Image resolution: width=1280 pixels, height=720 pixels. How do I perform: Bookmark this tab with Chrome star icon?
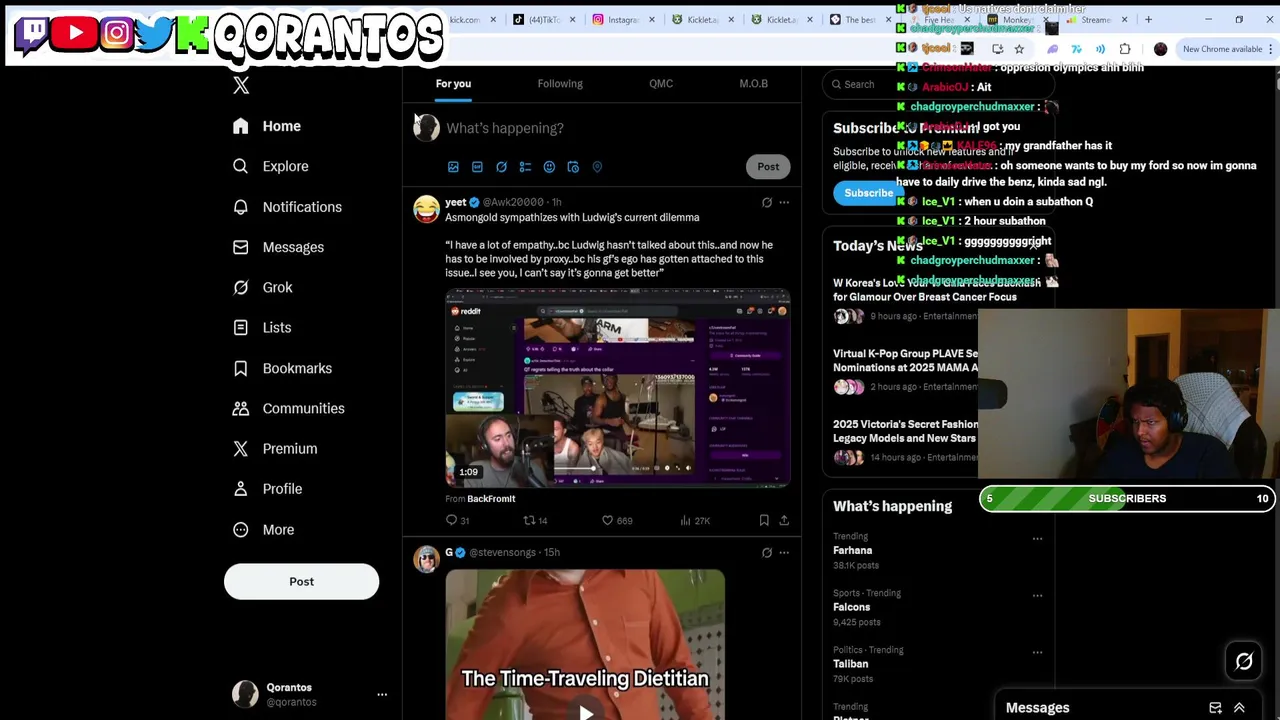[x=1019, y=49]
